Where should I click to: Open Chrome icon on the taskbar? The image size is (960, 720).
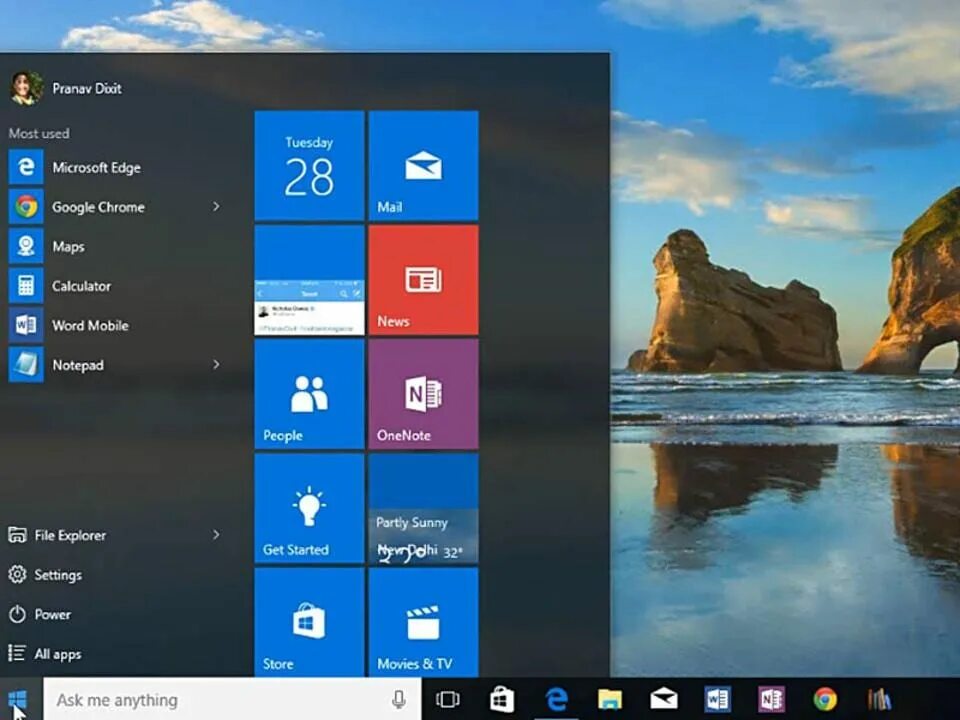pyautogui.click(x=825, y=699)
